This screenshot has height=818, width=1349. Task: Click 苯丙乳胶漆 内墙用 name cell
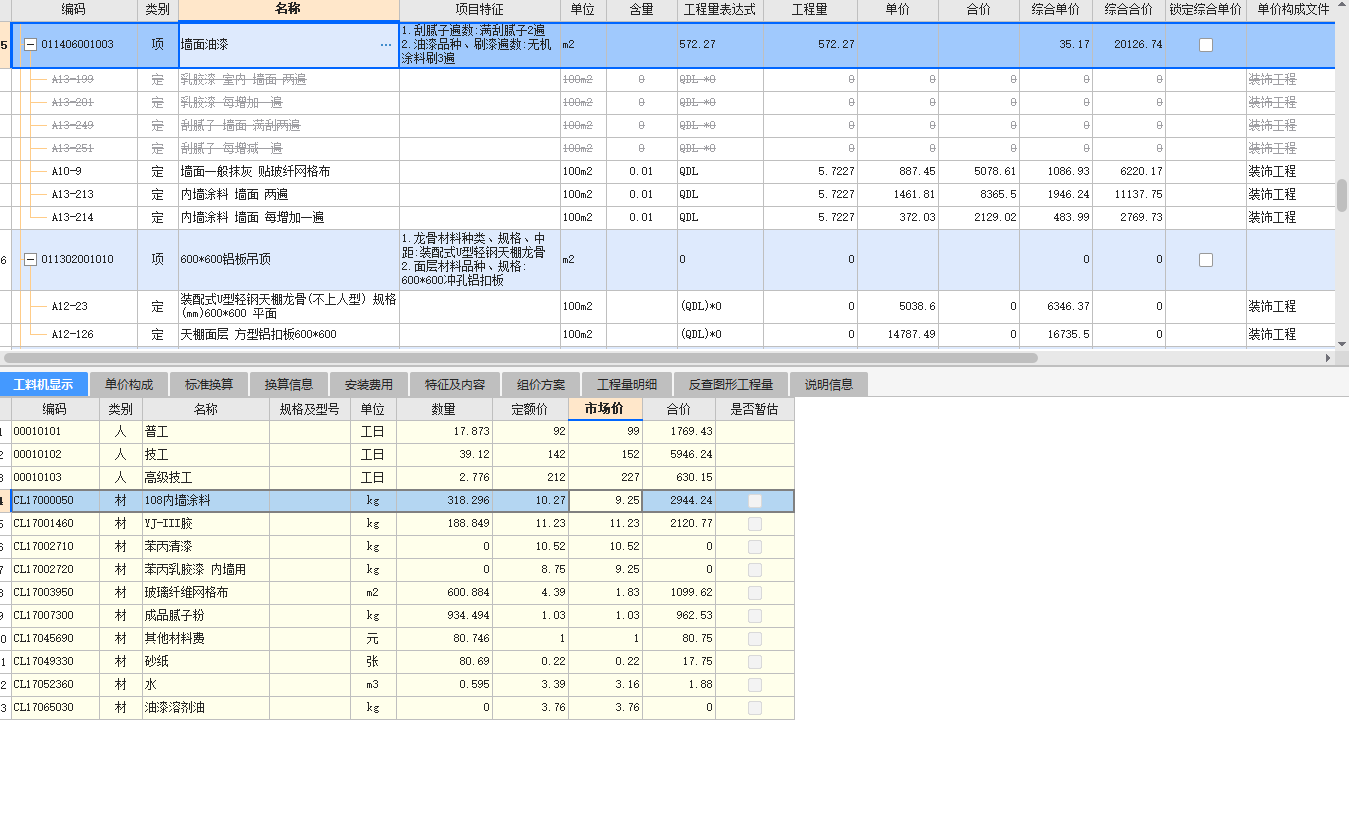click(206, 570)
